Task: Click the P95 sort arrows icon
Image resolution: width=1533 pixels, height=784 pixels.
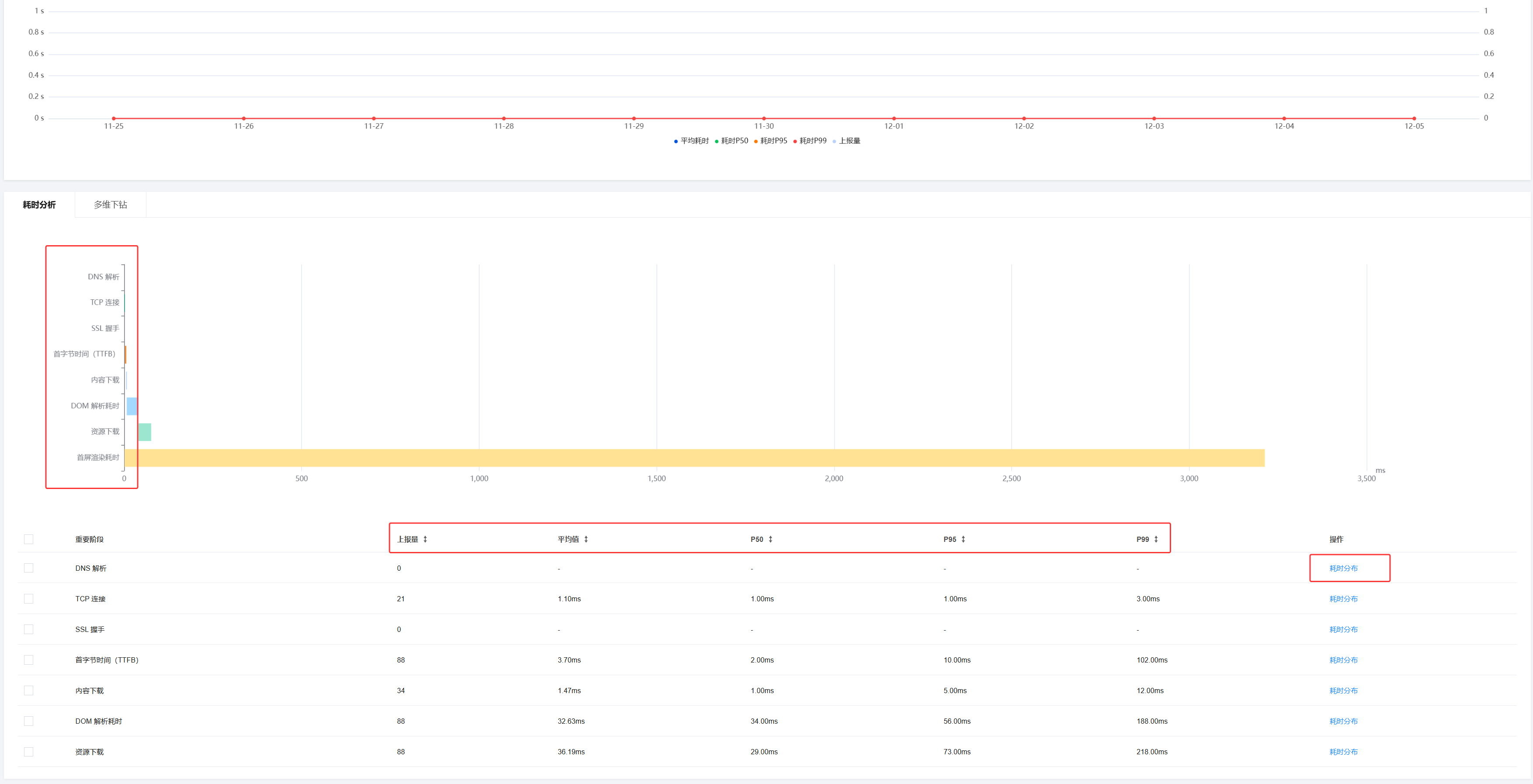Action: [963, 539]
